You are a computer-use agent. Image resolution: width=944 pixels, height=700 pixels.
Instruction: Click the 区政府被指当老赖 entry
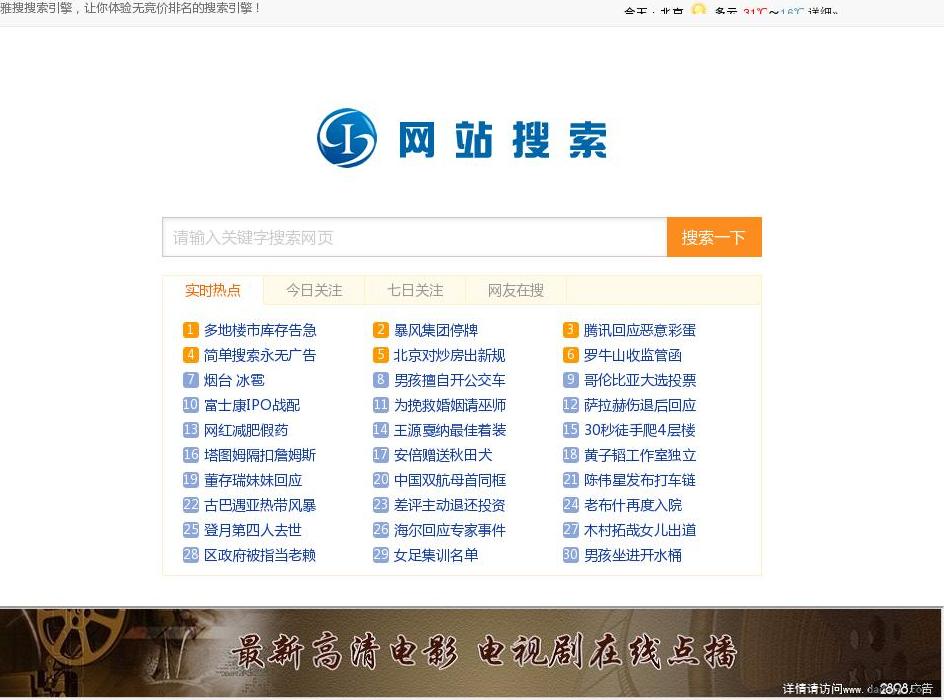260,555
